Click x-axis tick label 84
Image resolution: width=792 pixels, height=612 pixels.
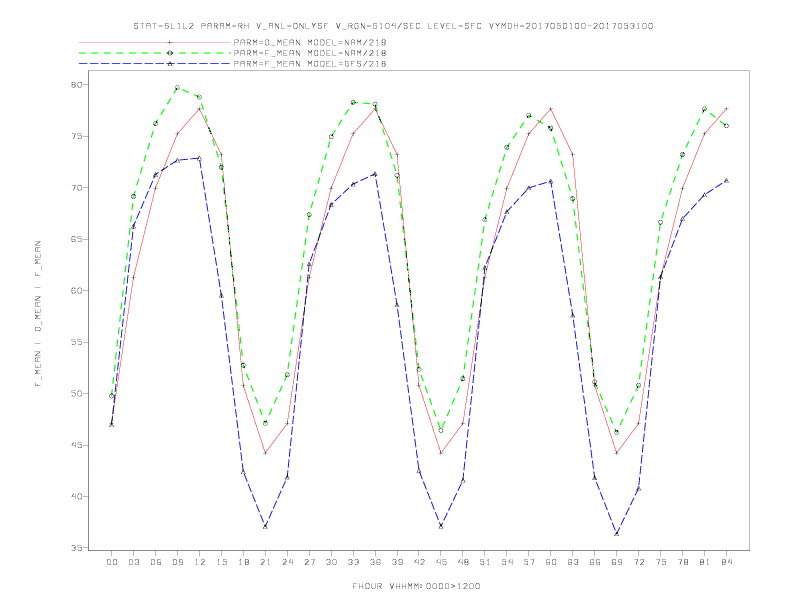(x=726, y=562)
